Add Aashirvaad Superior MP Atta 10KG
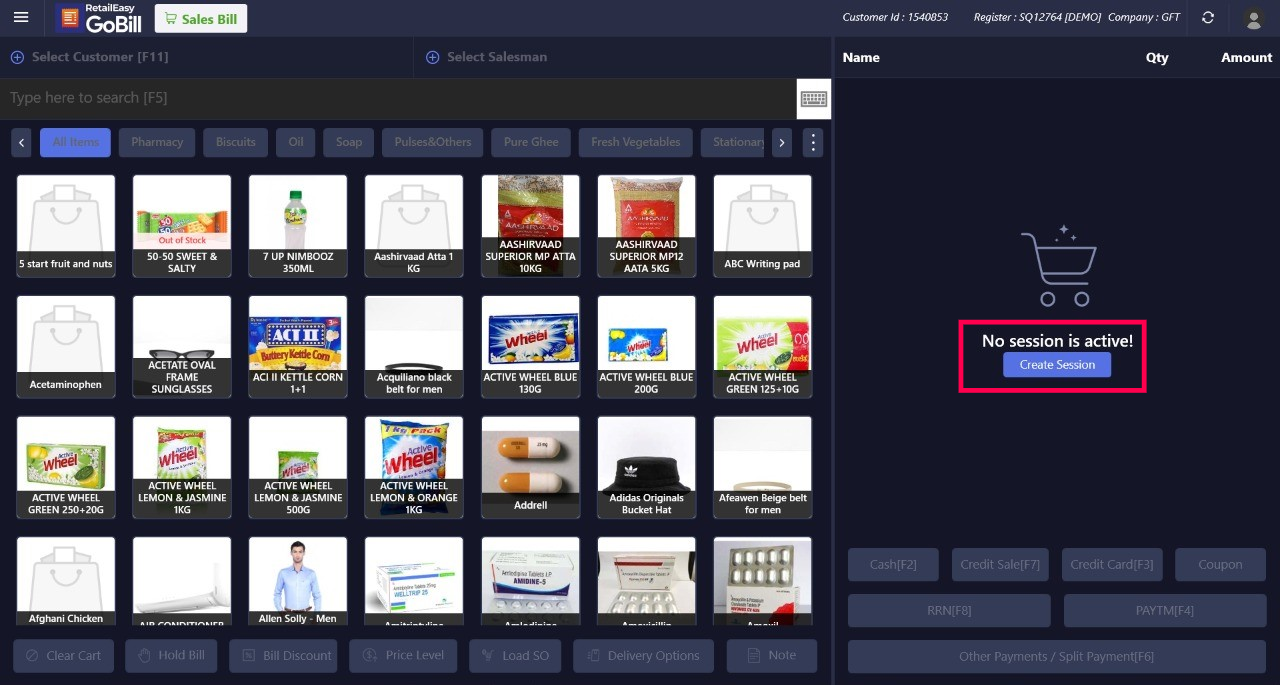 point(530,226)
